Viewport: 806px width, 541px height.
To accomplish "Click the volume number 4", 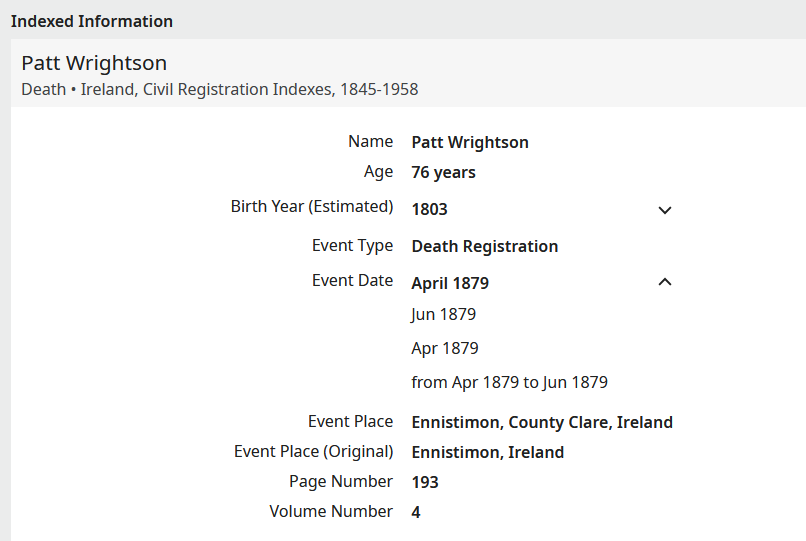I will pos(415,512).
